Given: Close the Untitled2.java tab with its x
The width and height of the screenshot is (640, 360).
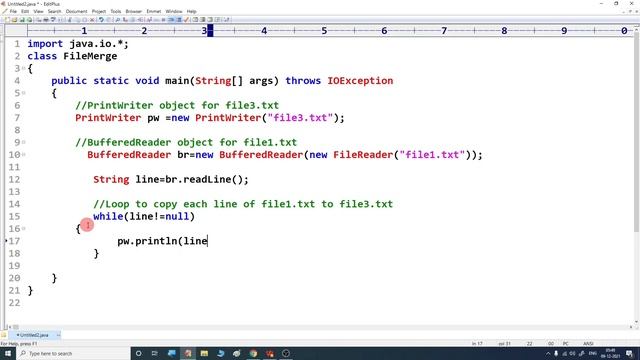Looking at the screenshot, I should (58, 335).
